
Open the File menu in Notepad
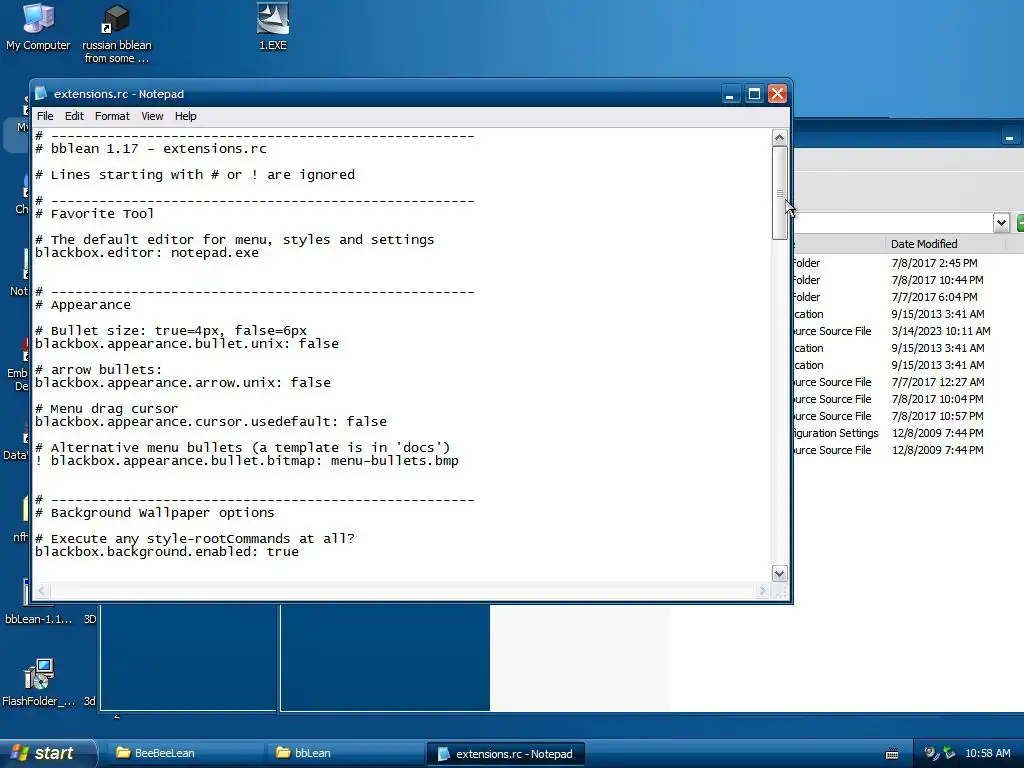pos(45,116)
